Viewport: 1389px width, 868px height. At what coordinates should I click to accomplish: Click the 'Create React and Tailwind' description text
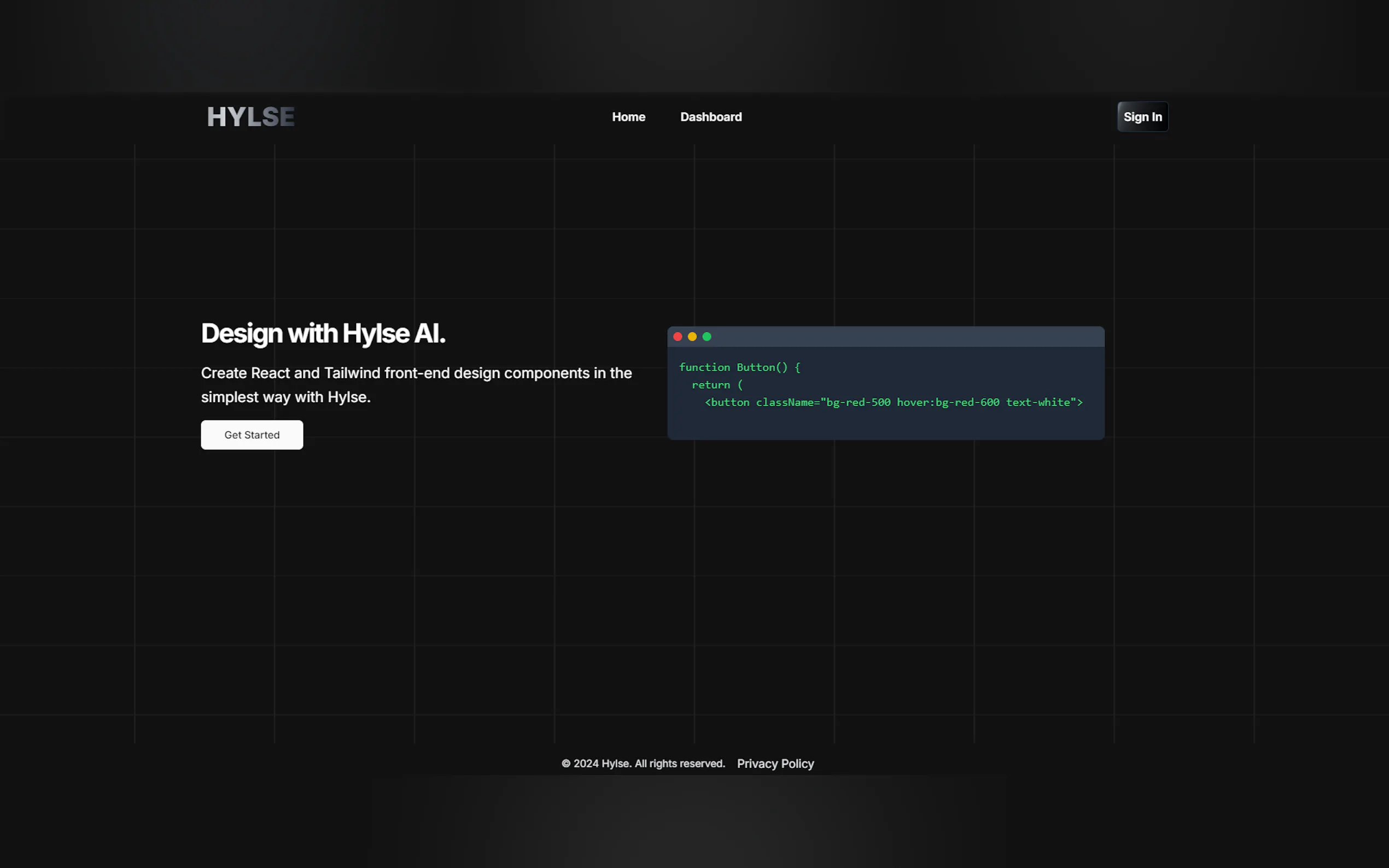416,373
